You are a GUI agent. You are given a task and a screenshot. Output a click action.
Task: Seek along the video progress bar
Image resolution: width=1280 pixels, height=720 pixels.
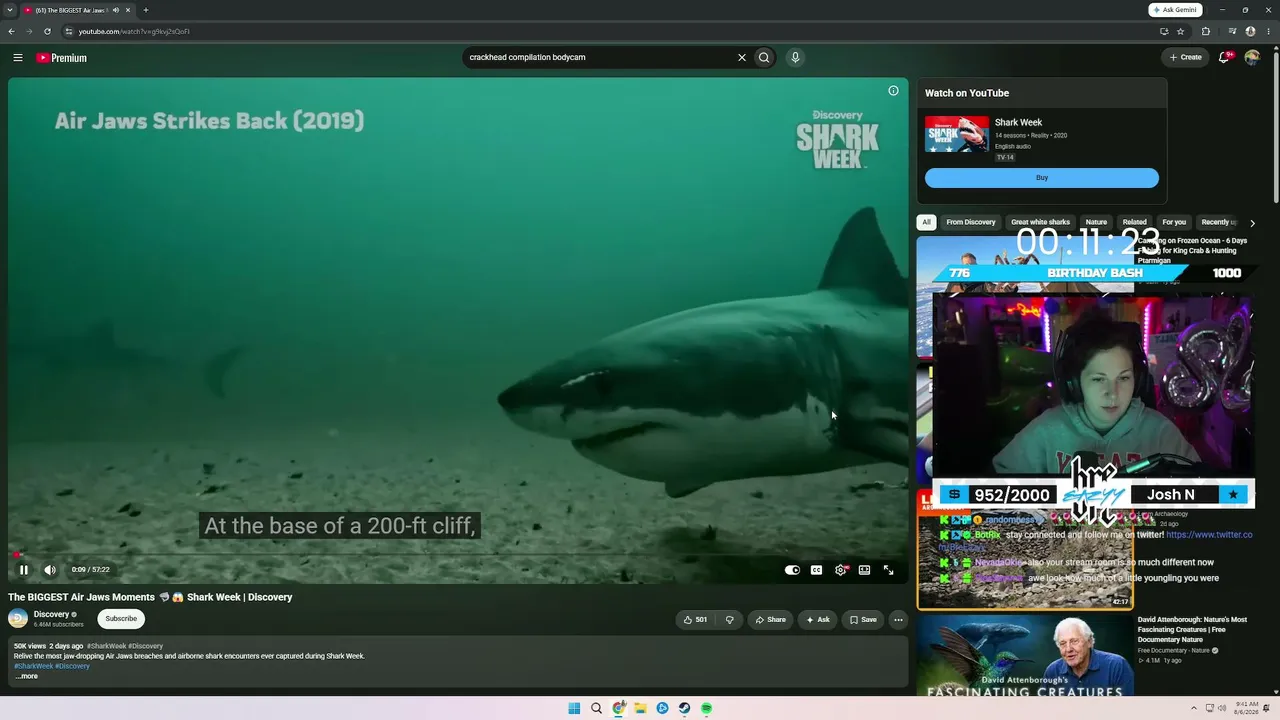(x=458, y=554)
